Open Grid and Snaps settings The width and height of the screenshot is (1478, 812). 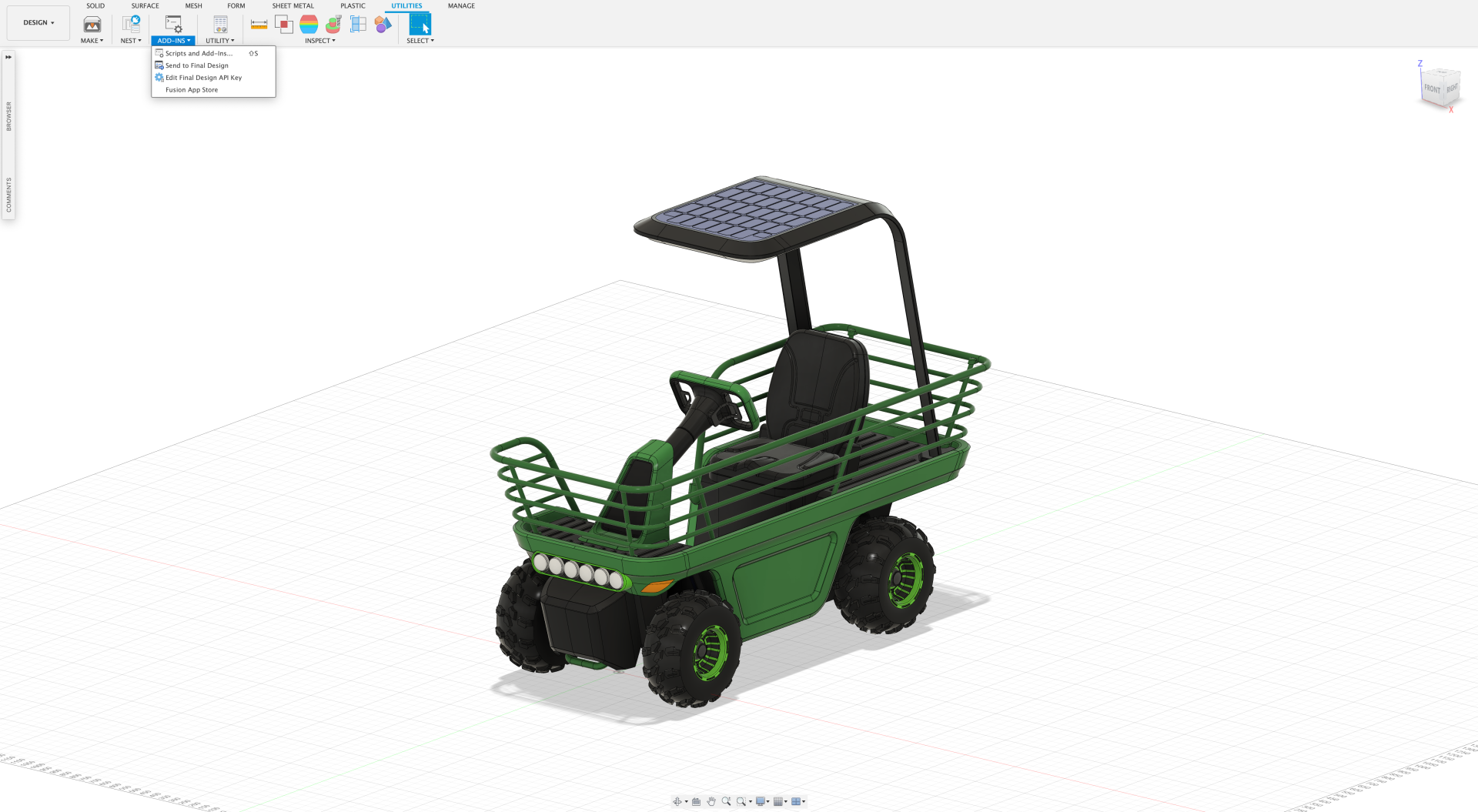pos(778,801)
